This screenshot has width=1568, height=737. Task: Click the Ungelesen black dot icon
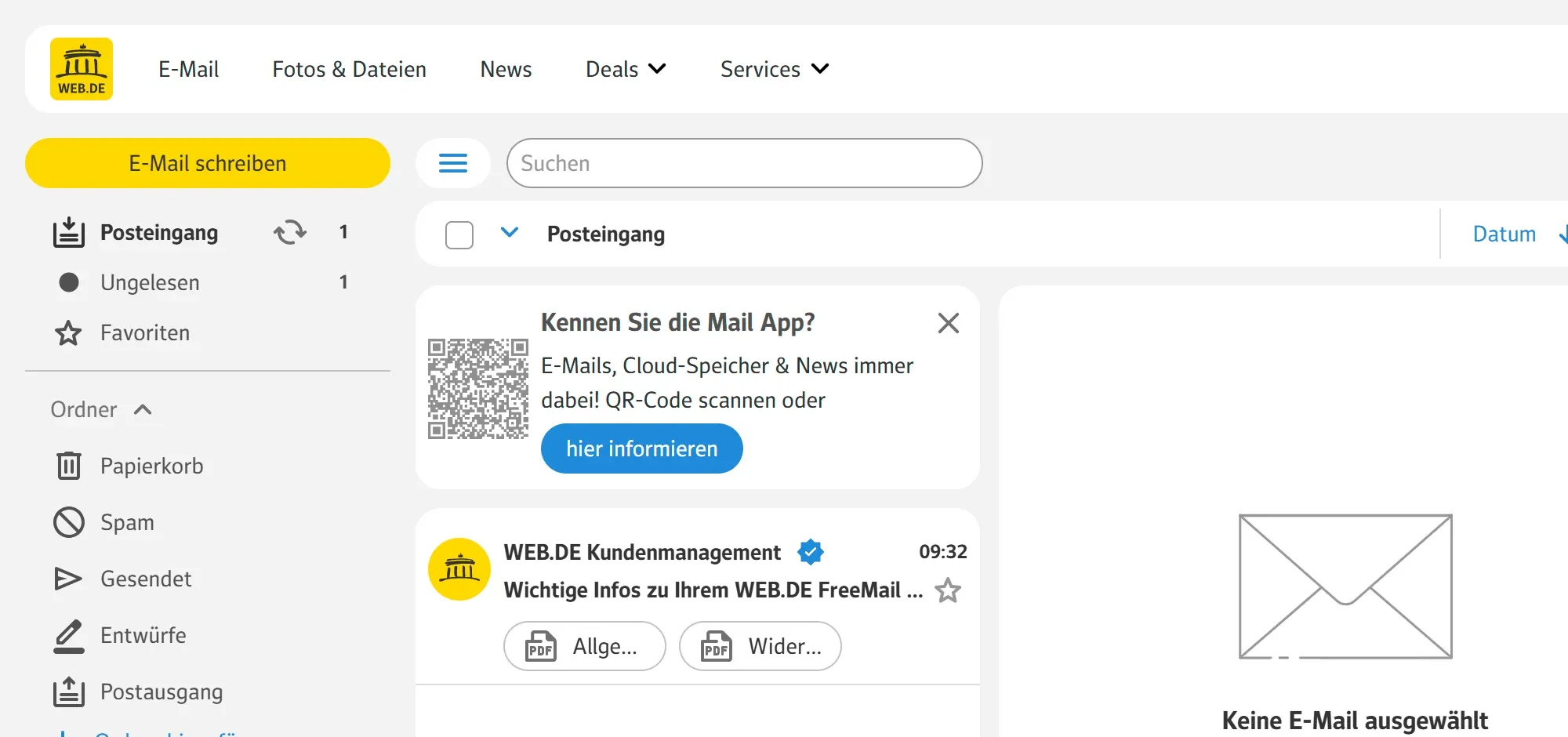pyautogui.click(x=69, y=282)
